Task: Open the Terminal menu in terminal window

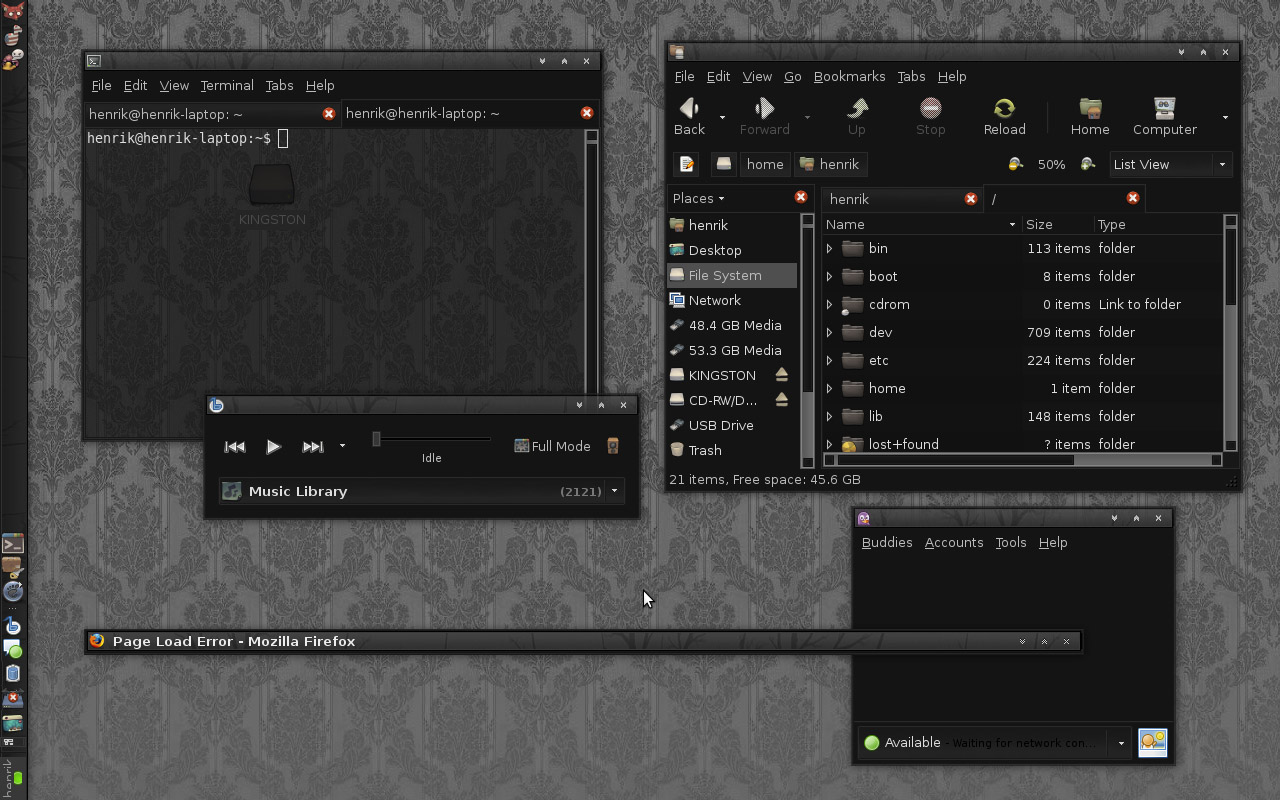Action: point(227,85)
